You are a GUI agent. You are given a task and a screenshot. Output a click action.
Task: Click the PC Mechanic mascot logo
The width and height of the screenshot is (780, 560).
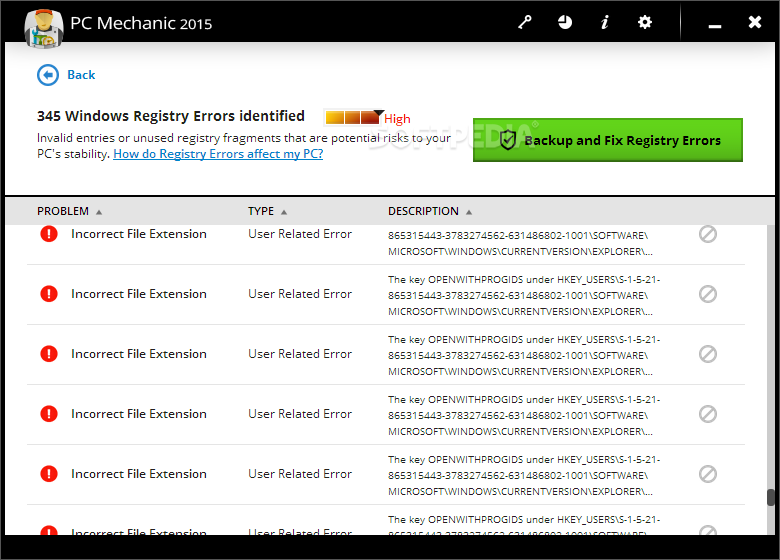tap(44, 29)
